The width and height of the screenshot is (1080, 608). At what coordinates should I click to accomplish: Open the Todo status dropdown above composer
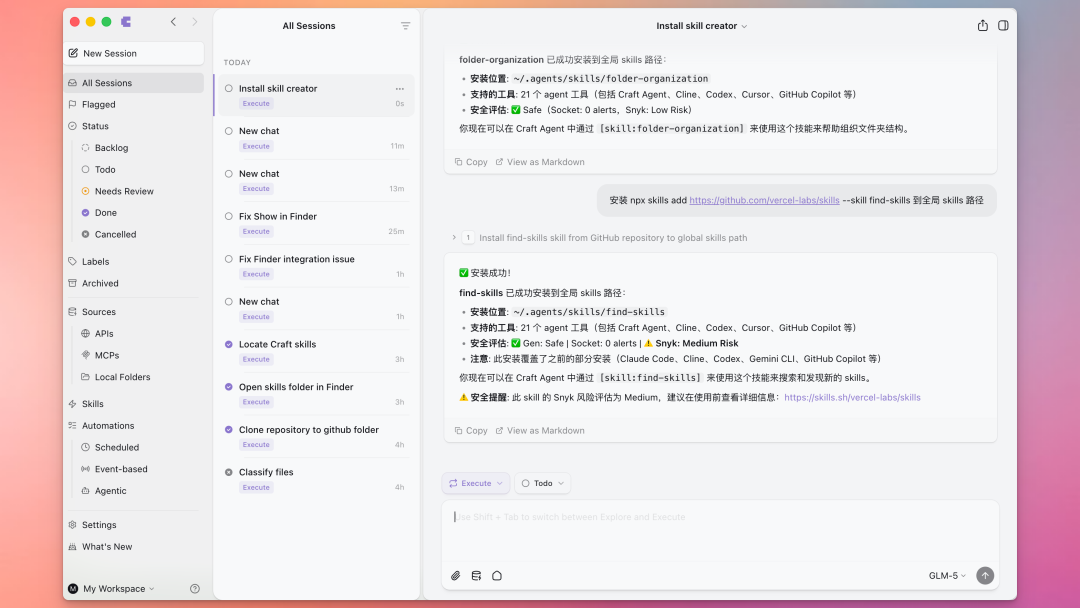543,483
